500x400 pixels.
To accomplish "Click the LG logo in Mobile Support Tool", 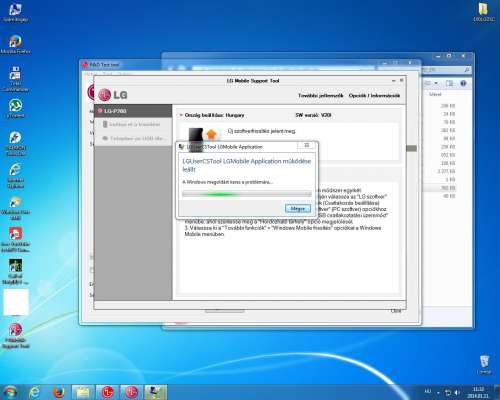I will pos(113,95).
